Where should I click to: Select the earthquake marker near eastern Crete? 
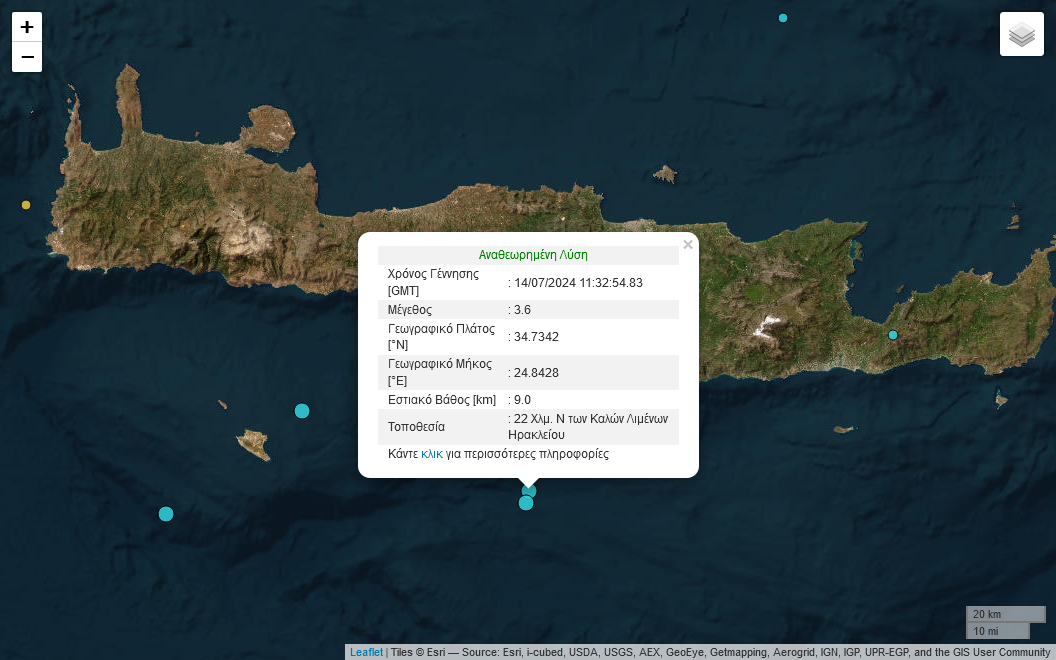click(893, 335)
